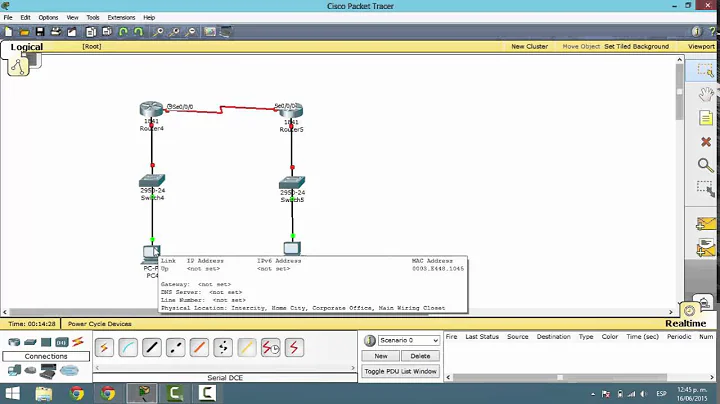This screenshot has height=404, width=720.
Task: Open Chrome from the Windows taskbar
Action: pos(77,393)
